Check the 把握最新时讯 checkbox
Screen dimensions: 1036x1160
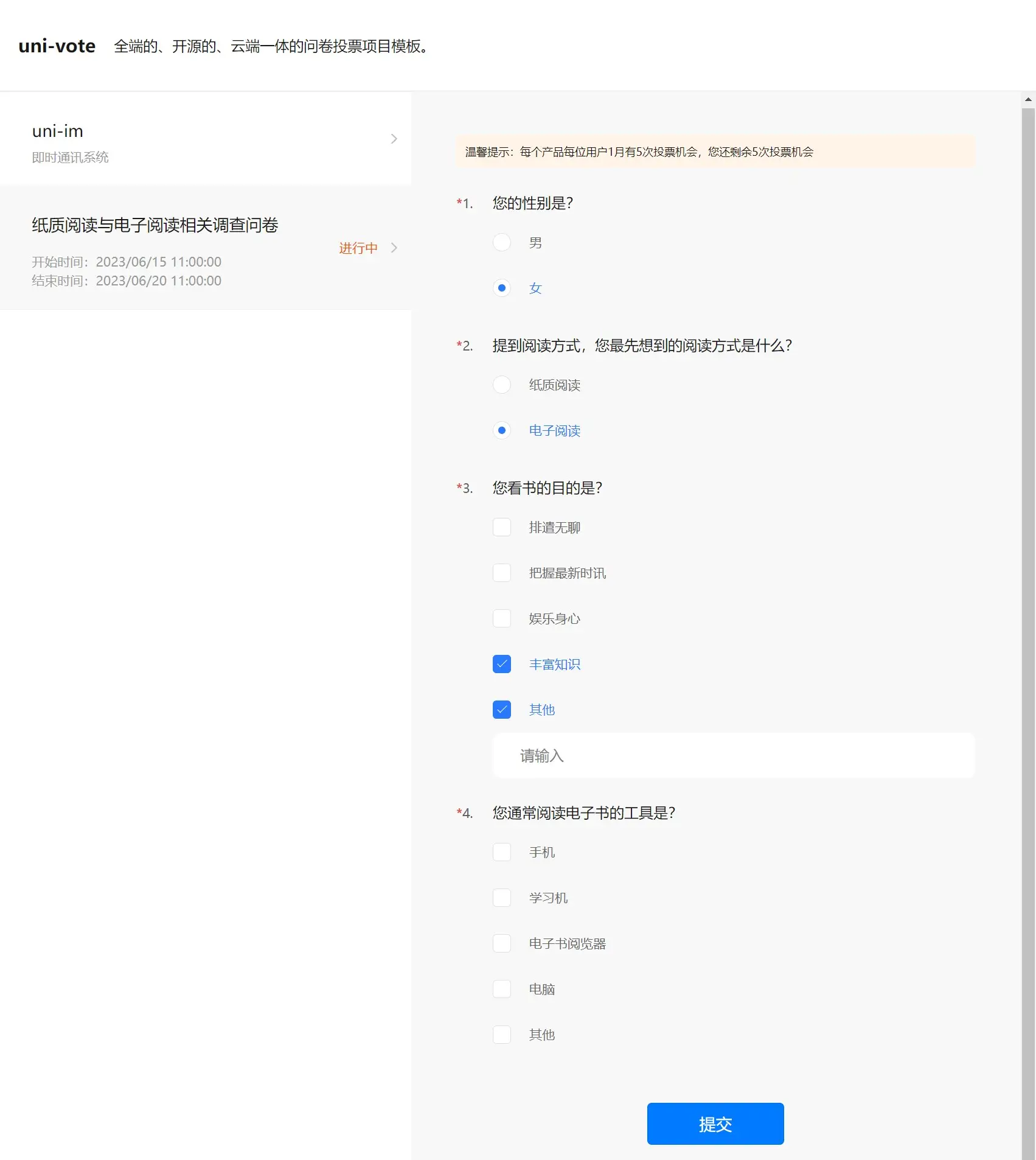point(502,573)
